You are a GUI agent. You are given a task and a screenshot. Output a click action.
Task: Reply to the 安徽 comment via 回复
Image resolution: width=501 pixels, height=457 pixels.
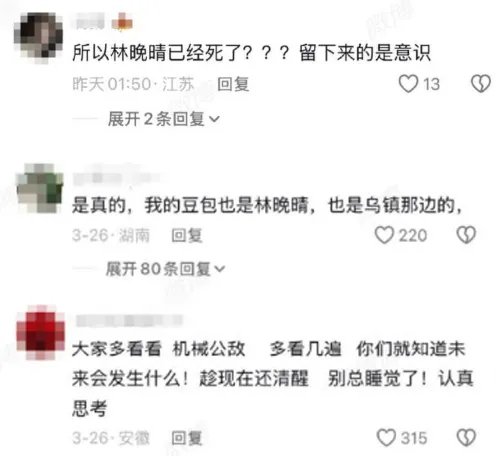pos(187,438)
